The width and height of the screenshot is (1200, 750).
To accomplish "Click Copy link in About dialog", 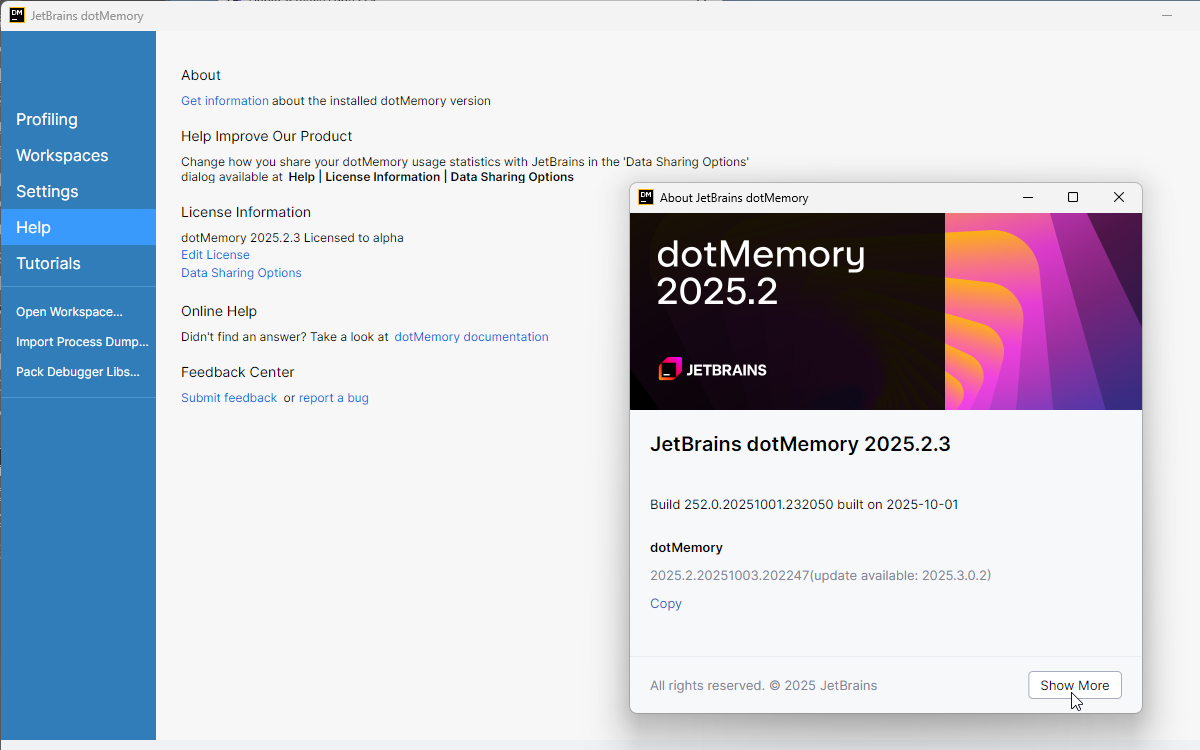I will click(x=665, y=604).
